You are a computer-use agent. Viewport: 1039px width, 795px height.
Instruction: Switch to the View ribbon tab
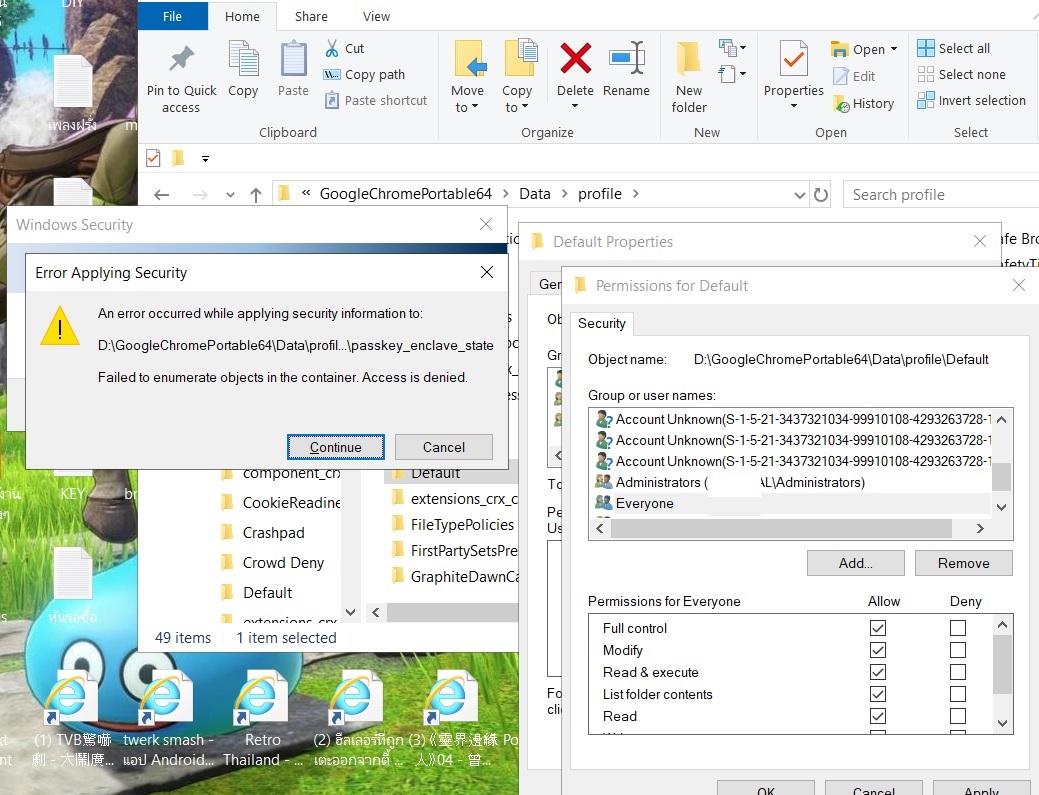tap(376, 17)
